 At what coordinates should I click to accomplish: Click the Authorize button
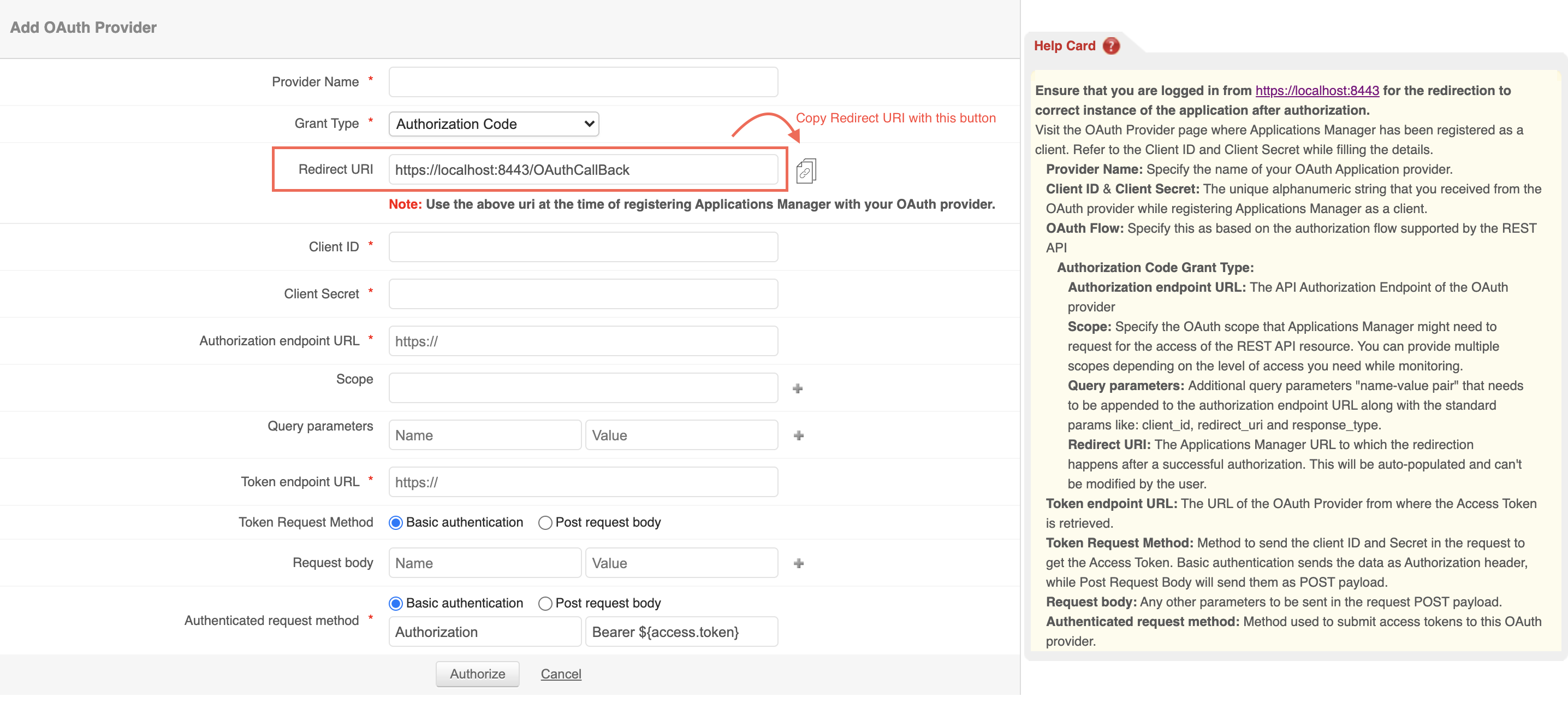pos(477,673)
